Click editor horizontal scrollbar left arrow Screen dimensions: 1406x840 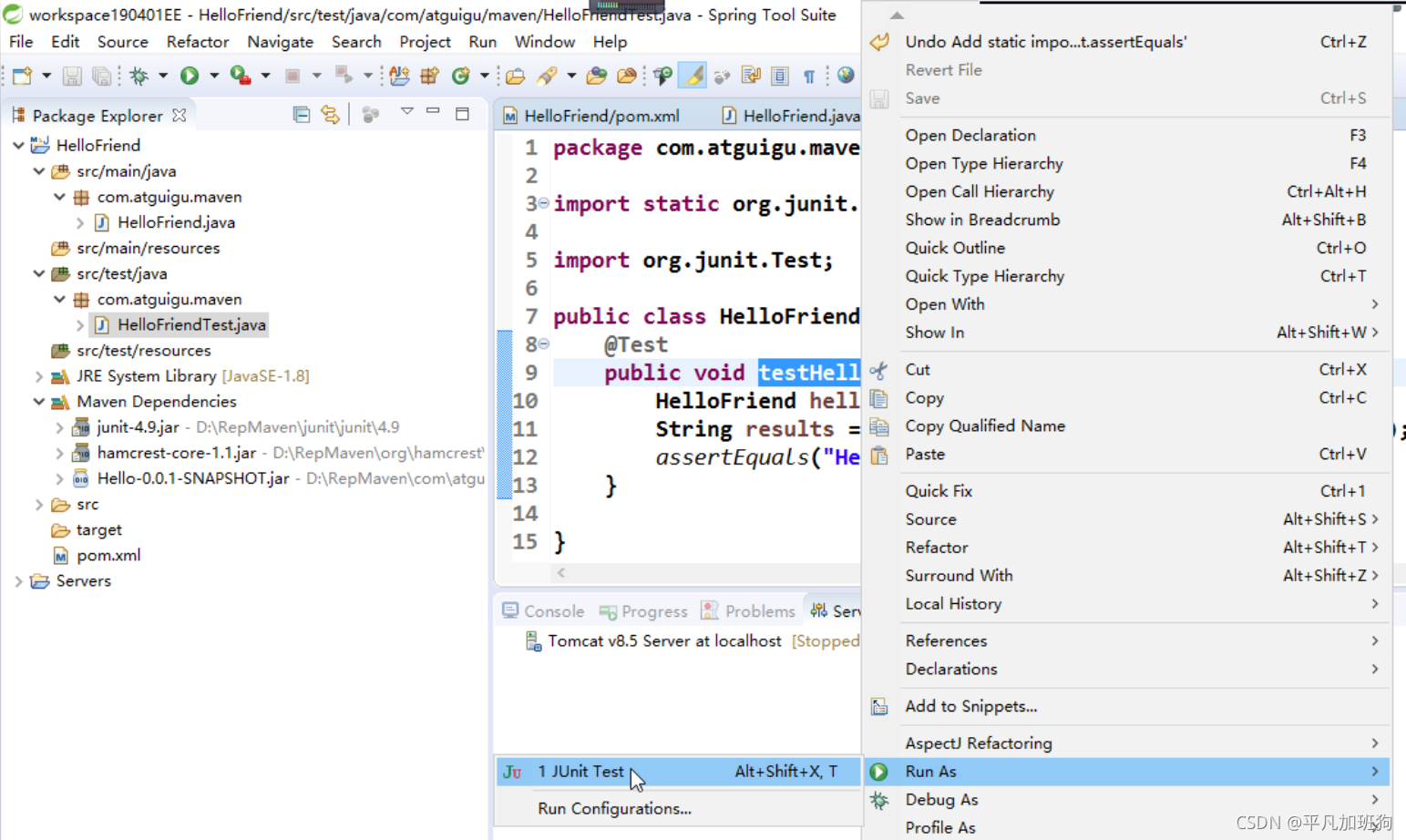coord(561,572)
